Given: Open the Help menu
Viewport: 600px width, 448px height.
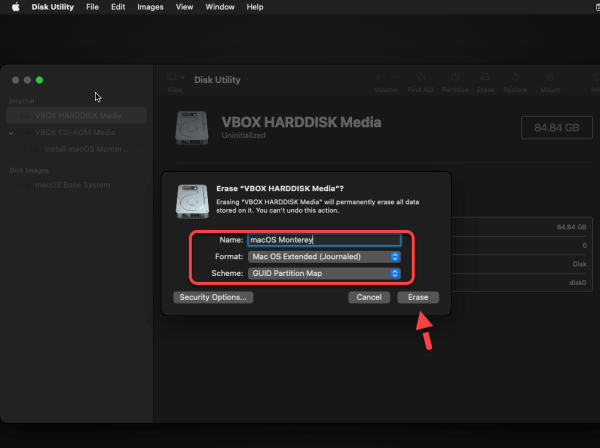Looking at the screenshot, I should 254,7.
